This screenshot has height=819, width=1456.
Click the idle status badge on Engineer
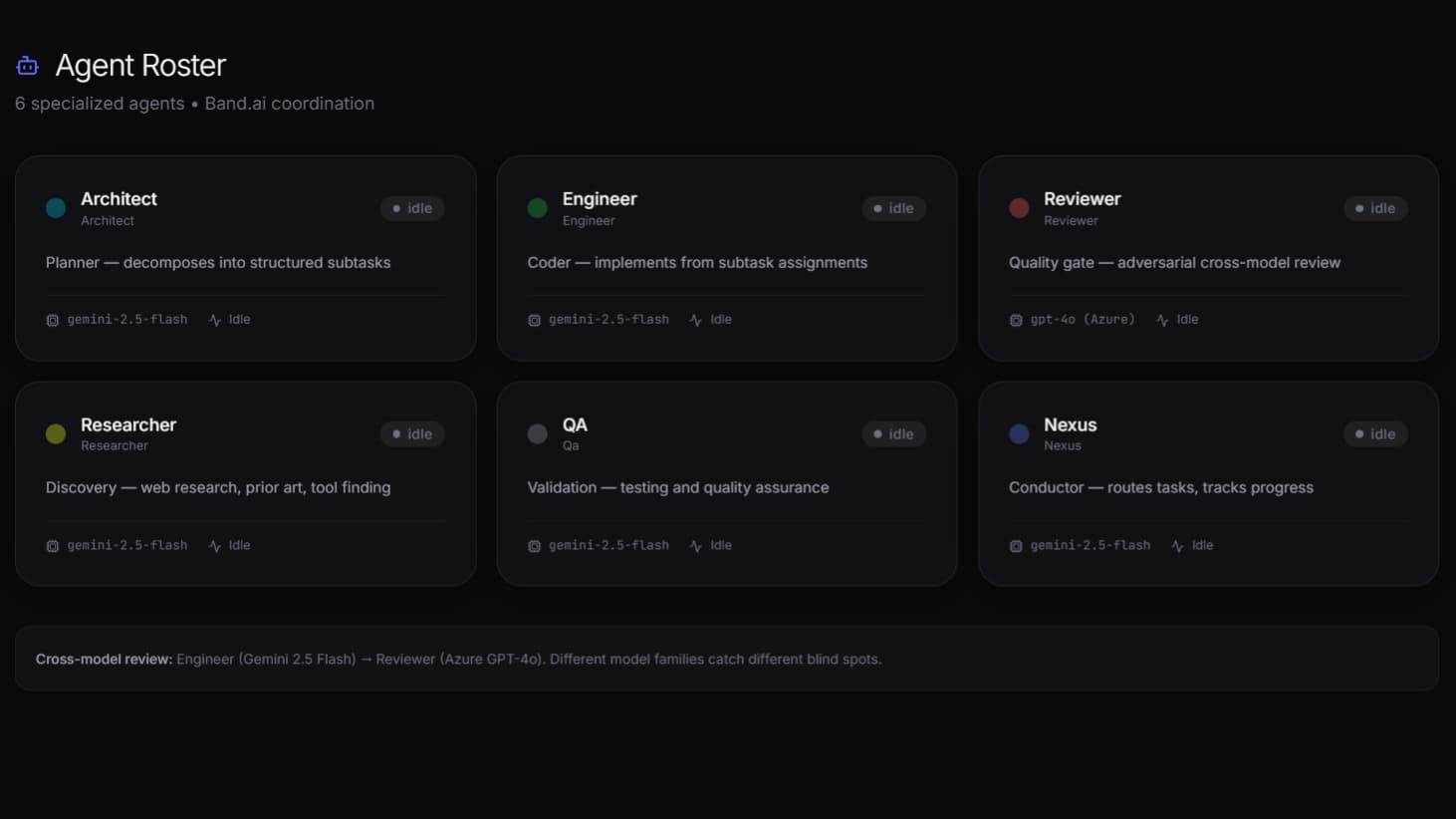point(894,208)
